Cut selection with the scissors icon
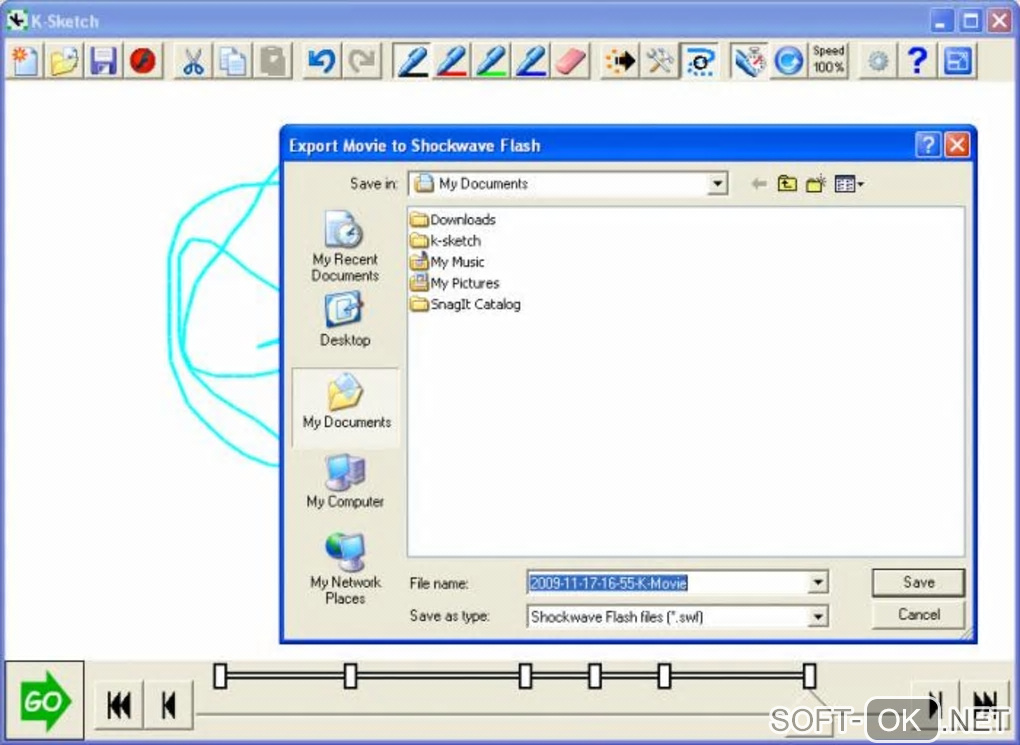The width and height of the screenshot is (1020, 745). click(x=193, y=62)
